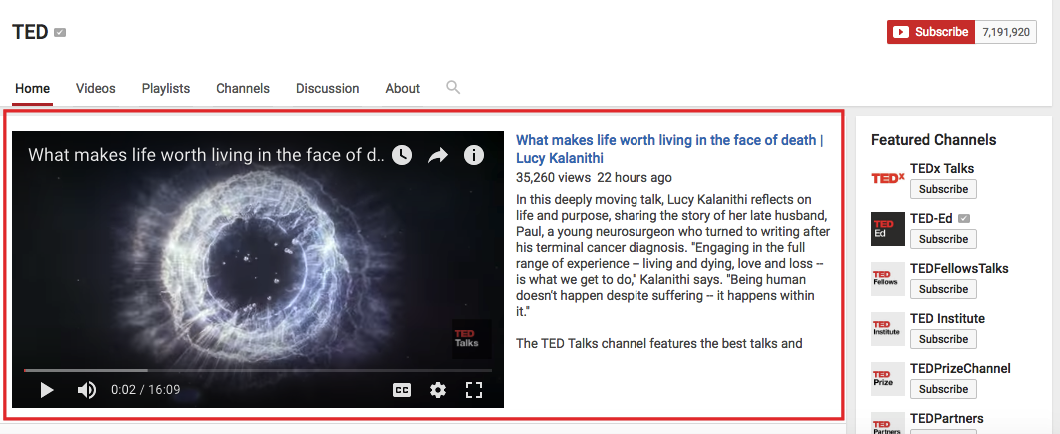Open the Lucy Kalanithi video title link
The height and width of the screenshot is (434, 1060).
click(x=669, y=149)
